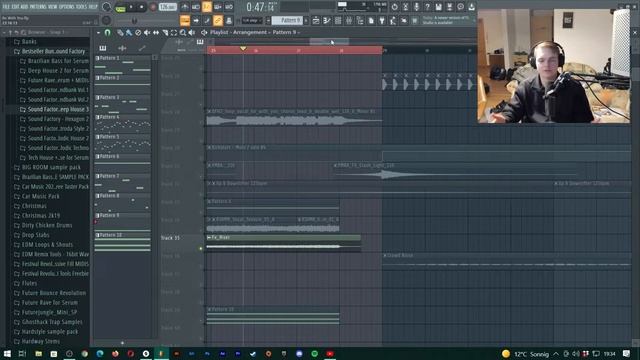Open Spotify from the taskbar

point(314,353)
